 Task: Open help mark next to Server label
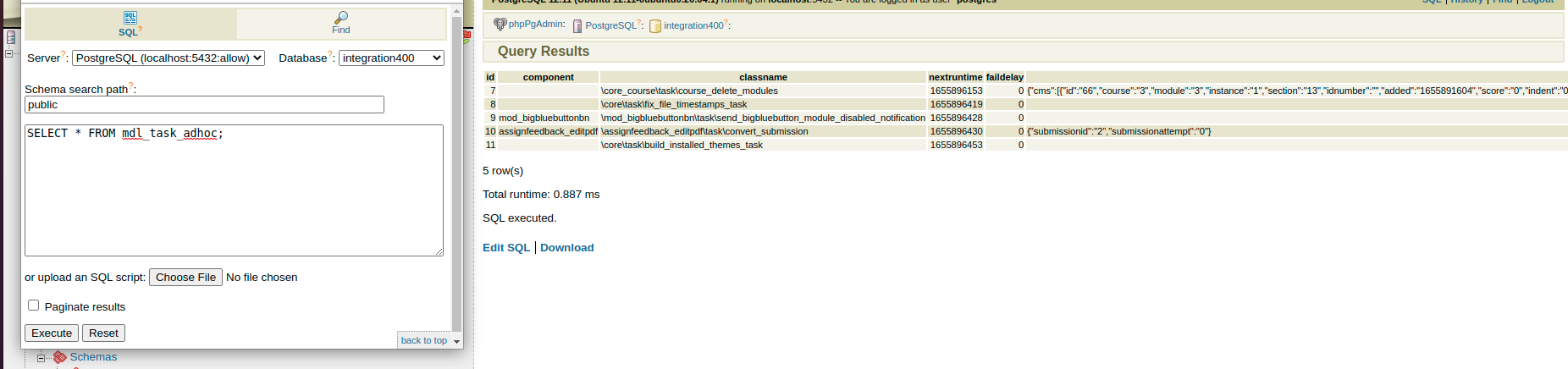63,55
